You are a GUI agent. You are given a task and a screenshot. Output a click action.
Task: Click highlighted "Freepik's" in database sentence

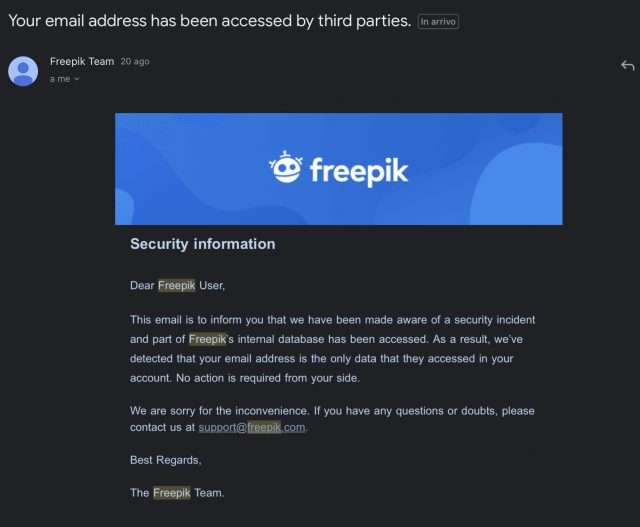click(211, 339)
